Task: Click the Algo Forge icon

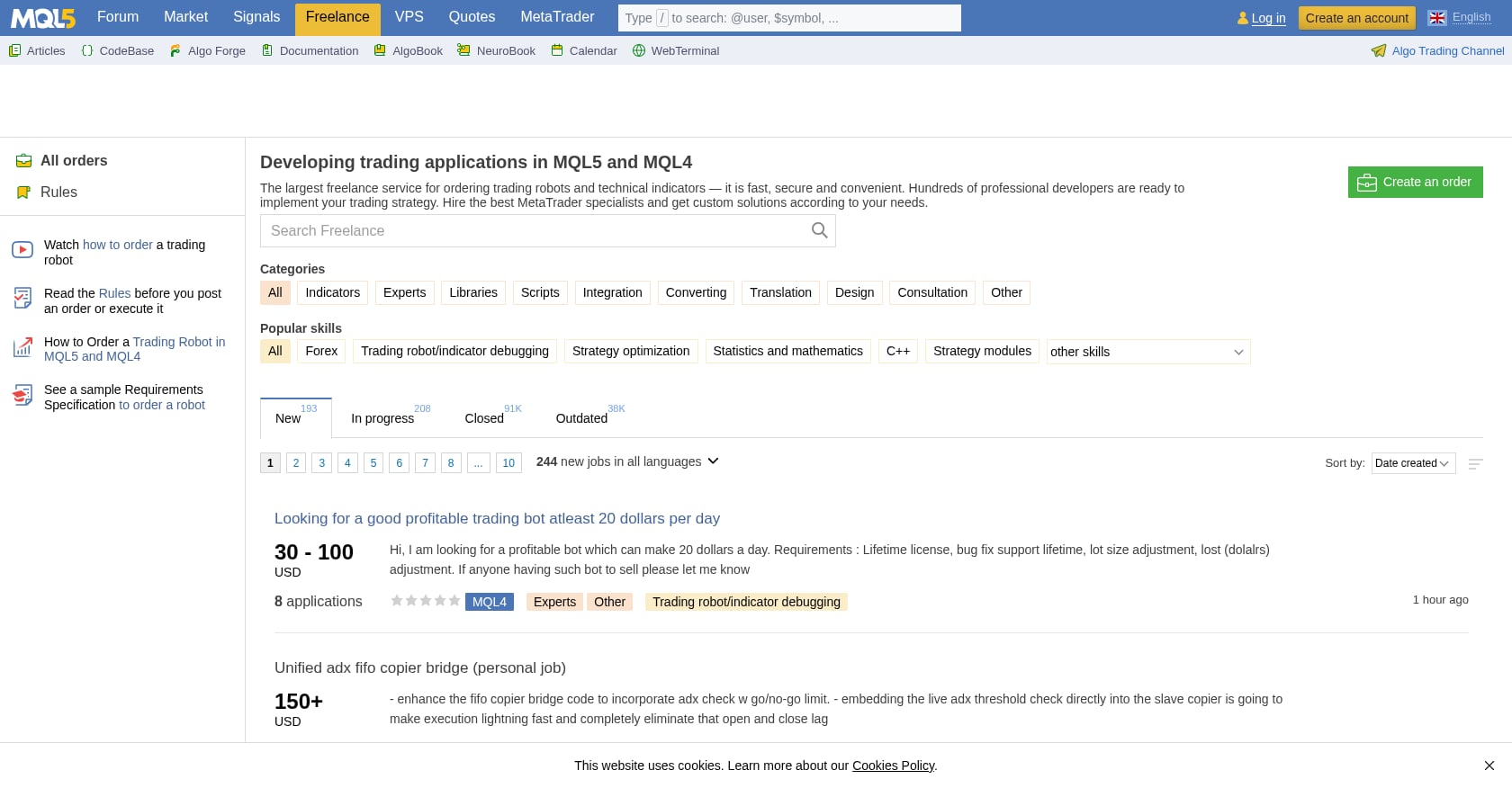Action: 175,50
